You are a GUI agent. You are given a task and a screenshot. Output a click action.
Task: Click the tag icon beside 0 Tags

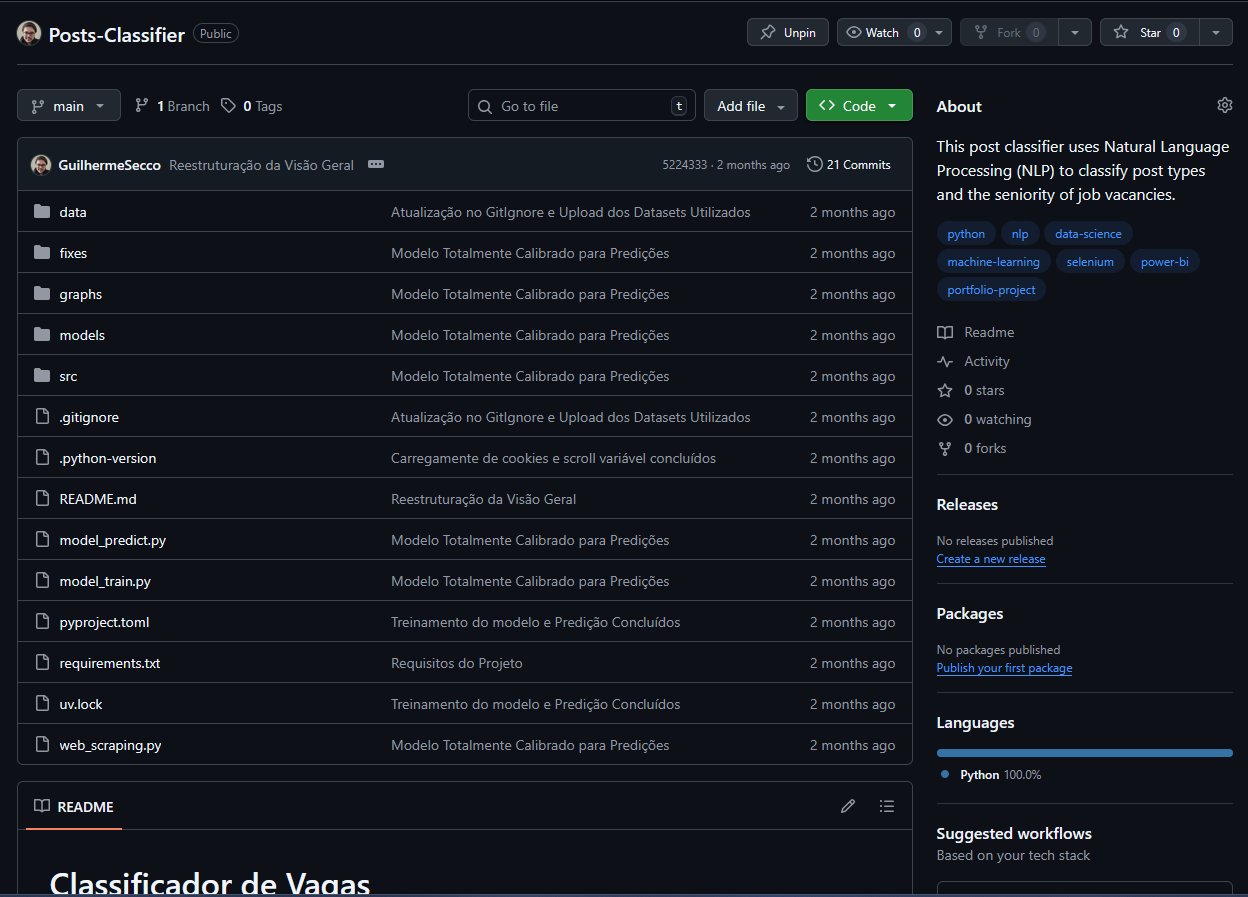click(x=229, y=106)
